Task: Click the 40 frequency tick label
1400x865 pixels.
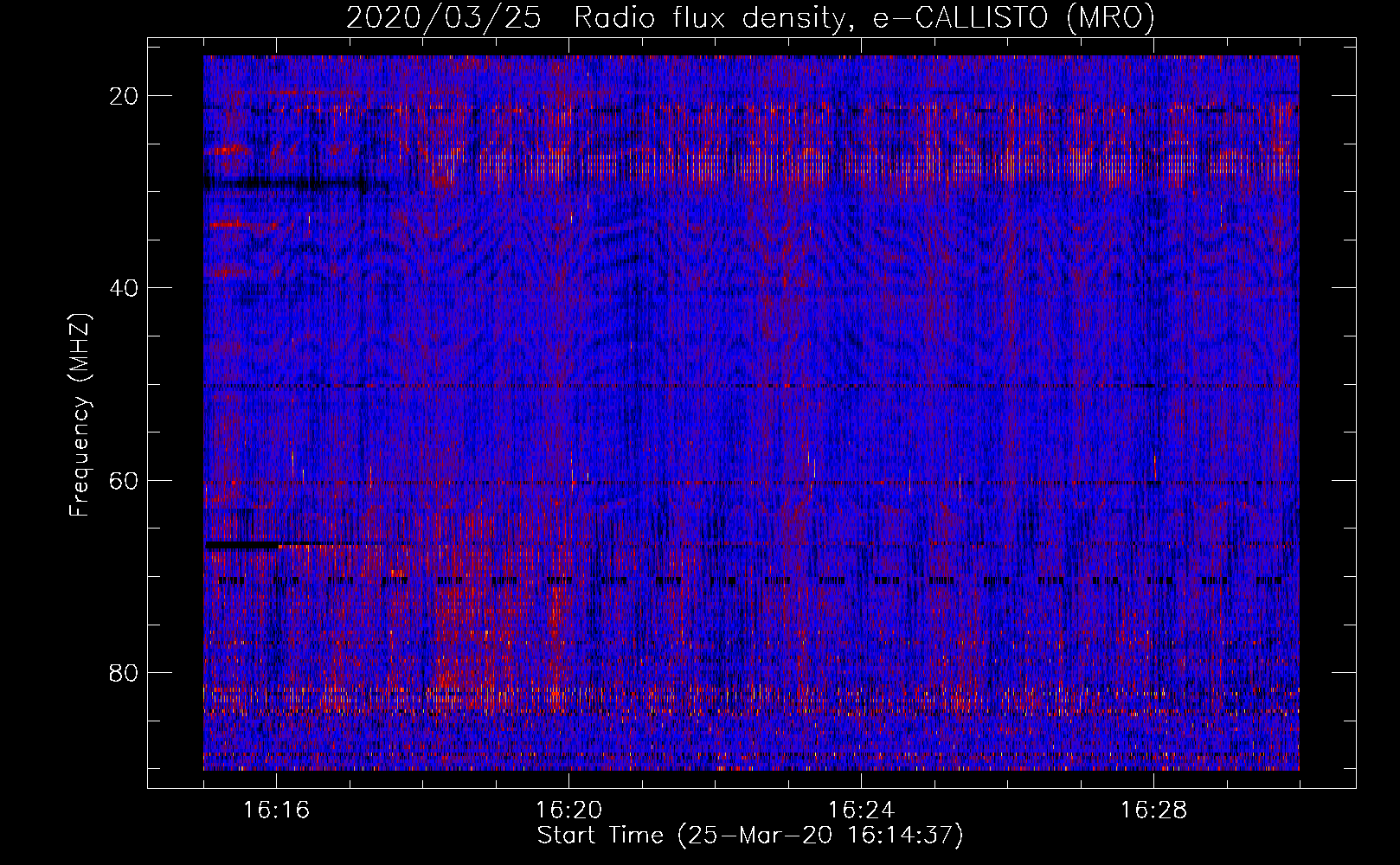Action: pyautogui.click(x=125, y=287)
